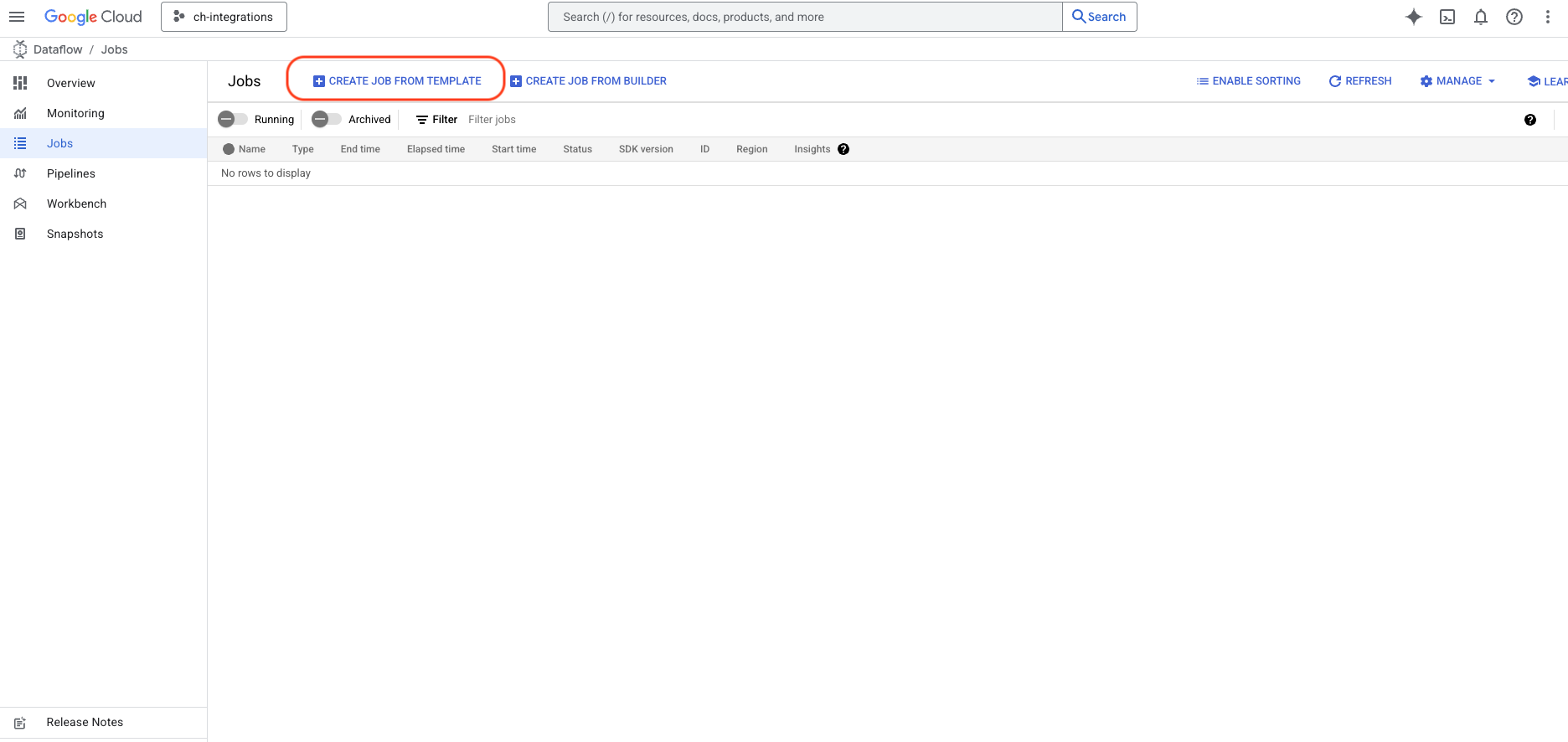The width and height of the screenshot is (1568, 742).
Task: Expand the Manage dropdown
Action: coord(1457,81)
